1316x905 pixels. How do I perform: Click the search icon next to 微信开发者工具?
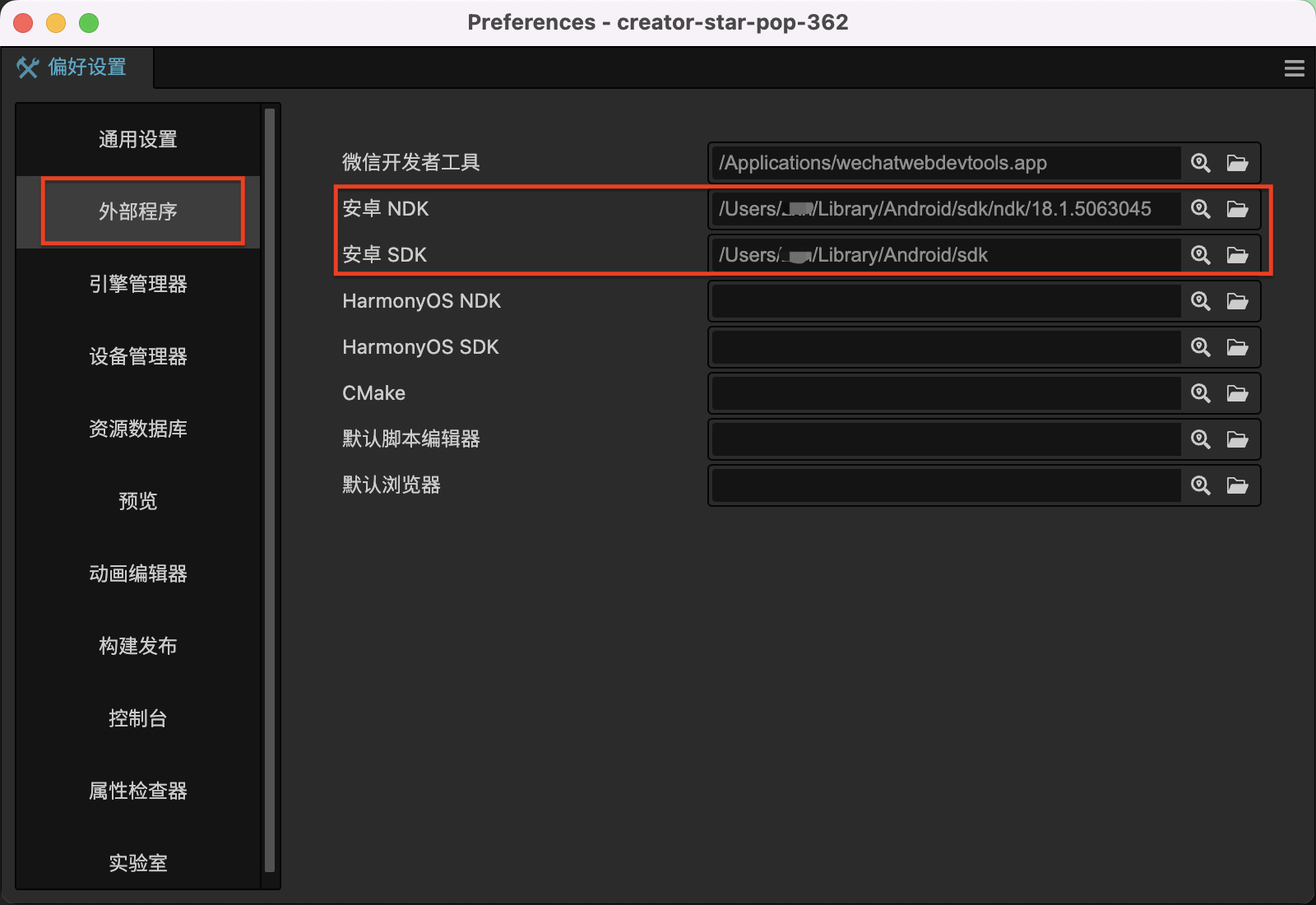pyautogui.click(x=1201, y=163)
